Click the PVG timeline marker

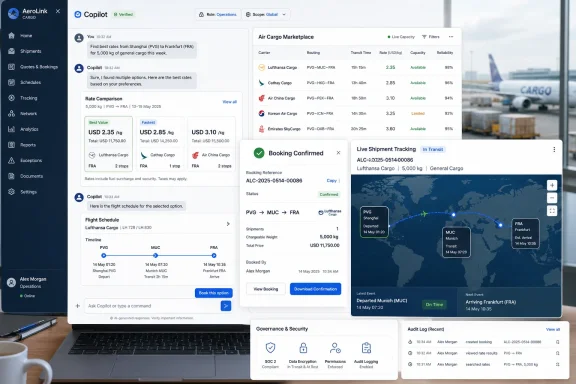pyautogui.click(x=104, y=255)
